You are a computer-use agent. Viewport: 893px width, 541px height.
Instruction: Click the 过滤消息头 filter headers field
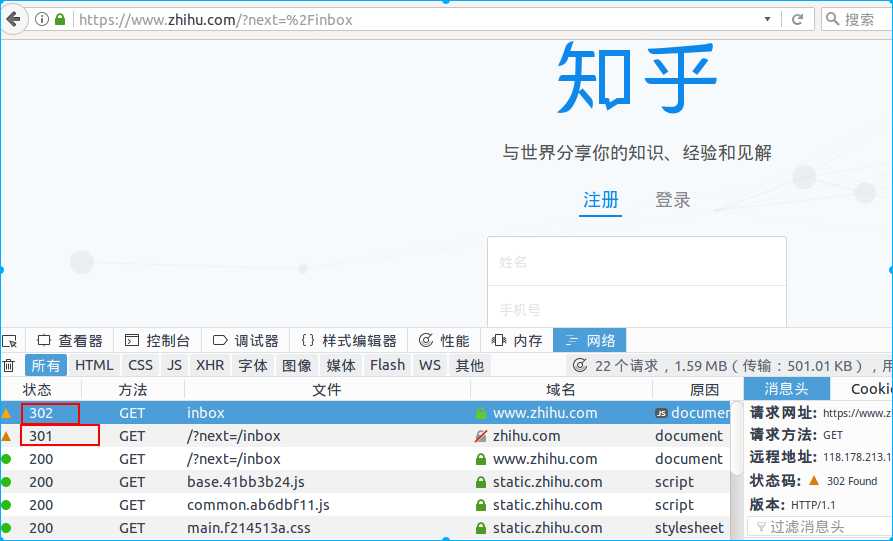click(820, 527)
